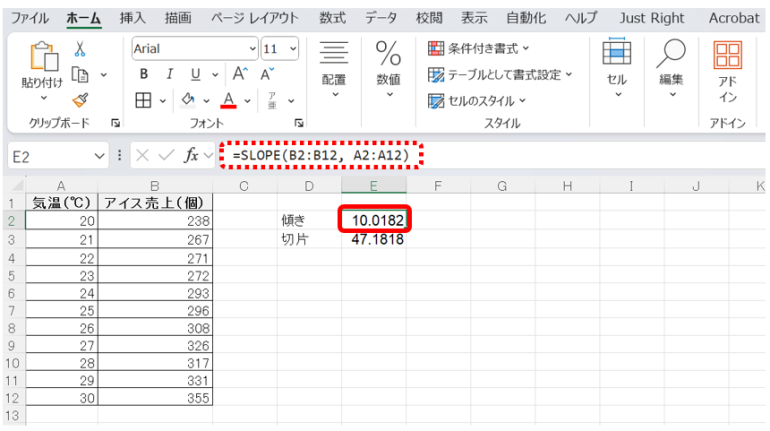This screenshot has width=770, height=431.
Task: Click the Insert Function fx icon
Action: tap(191, 156)
